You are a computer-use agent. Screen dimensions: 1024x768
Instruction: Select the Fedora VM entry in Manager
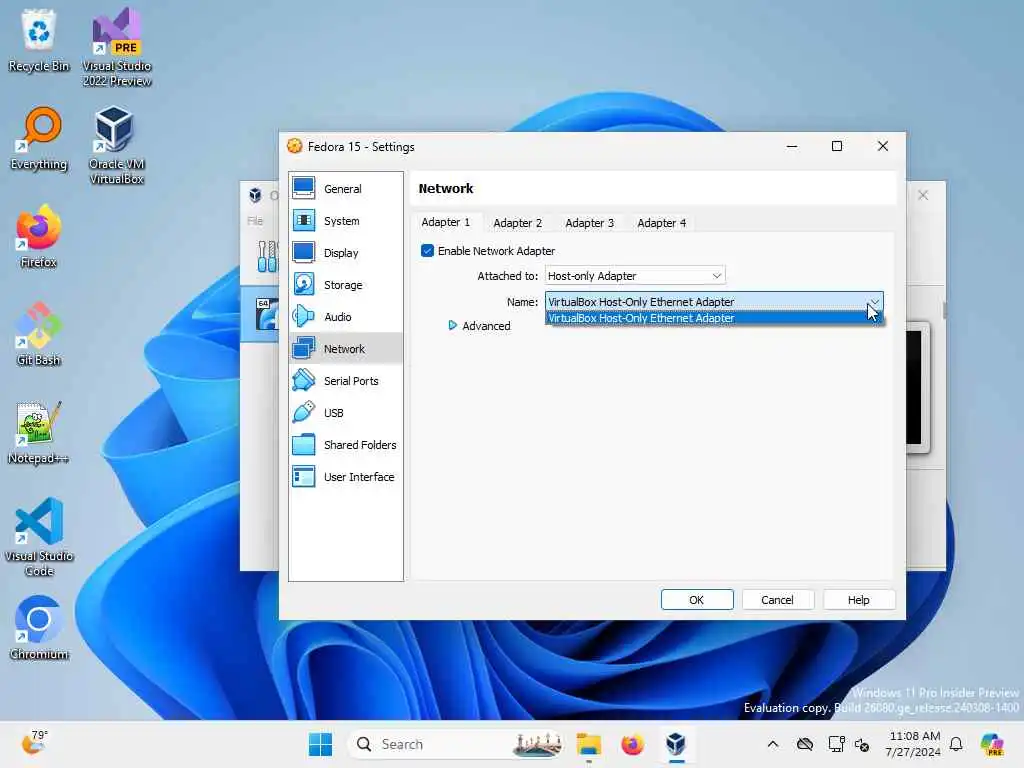pos(261,314)
